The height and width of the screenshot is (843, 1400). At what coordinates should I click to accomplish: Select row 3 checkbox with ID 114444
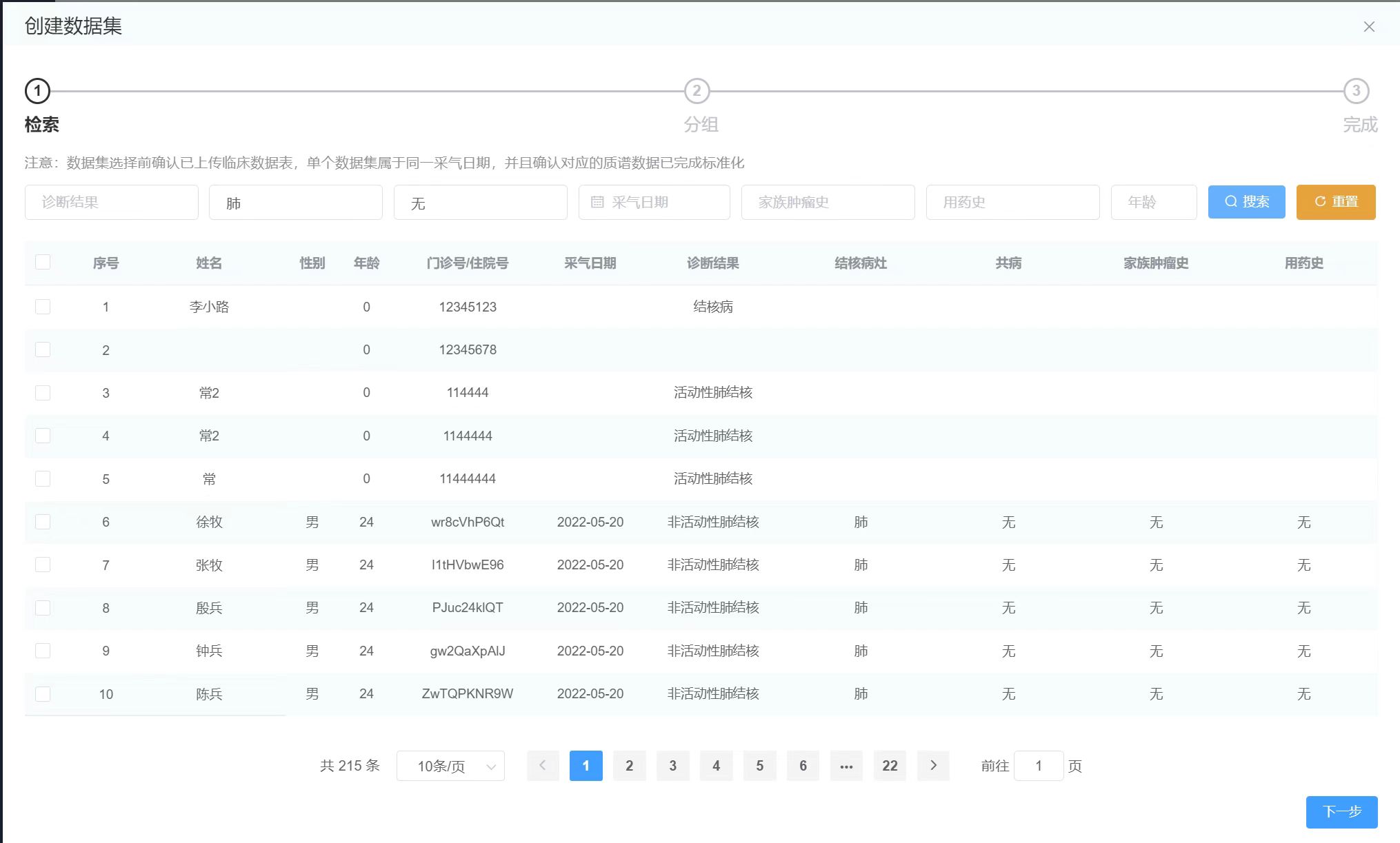pos(43,393)
